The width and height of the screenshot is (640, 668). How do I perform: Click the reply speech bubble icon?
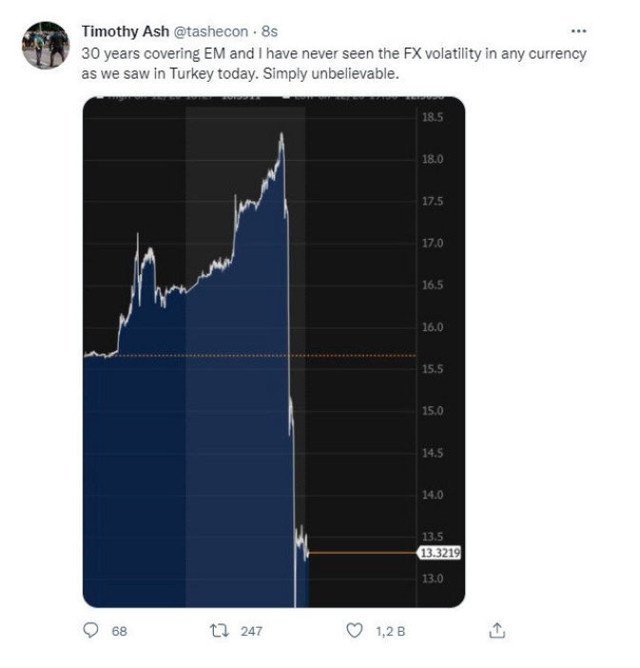click(x=91, y=631)
